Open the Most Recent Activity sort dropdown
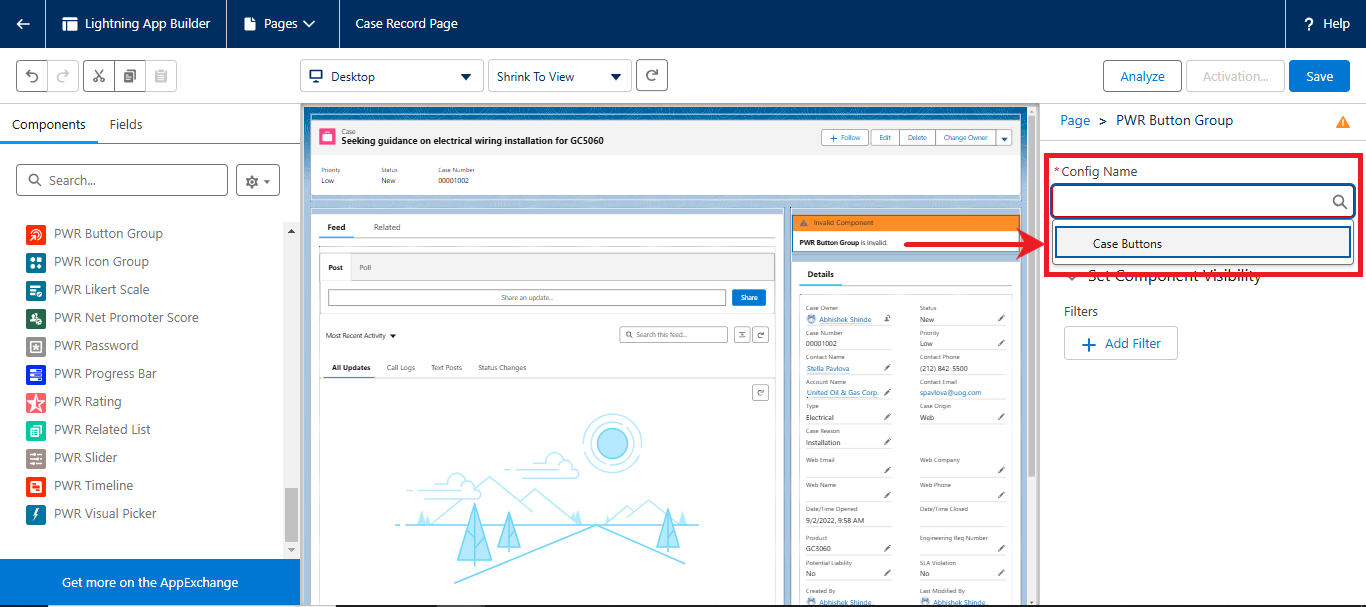 pyautogui.click(x=361, y=336)
